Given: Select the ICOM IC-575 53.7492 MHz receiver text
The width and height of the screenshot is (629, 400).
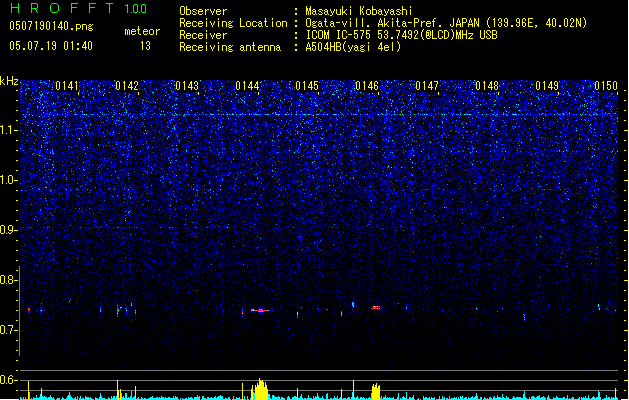Looking at the screenshot, I should click(x=402, y=35).
